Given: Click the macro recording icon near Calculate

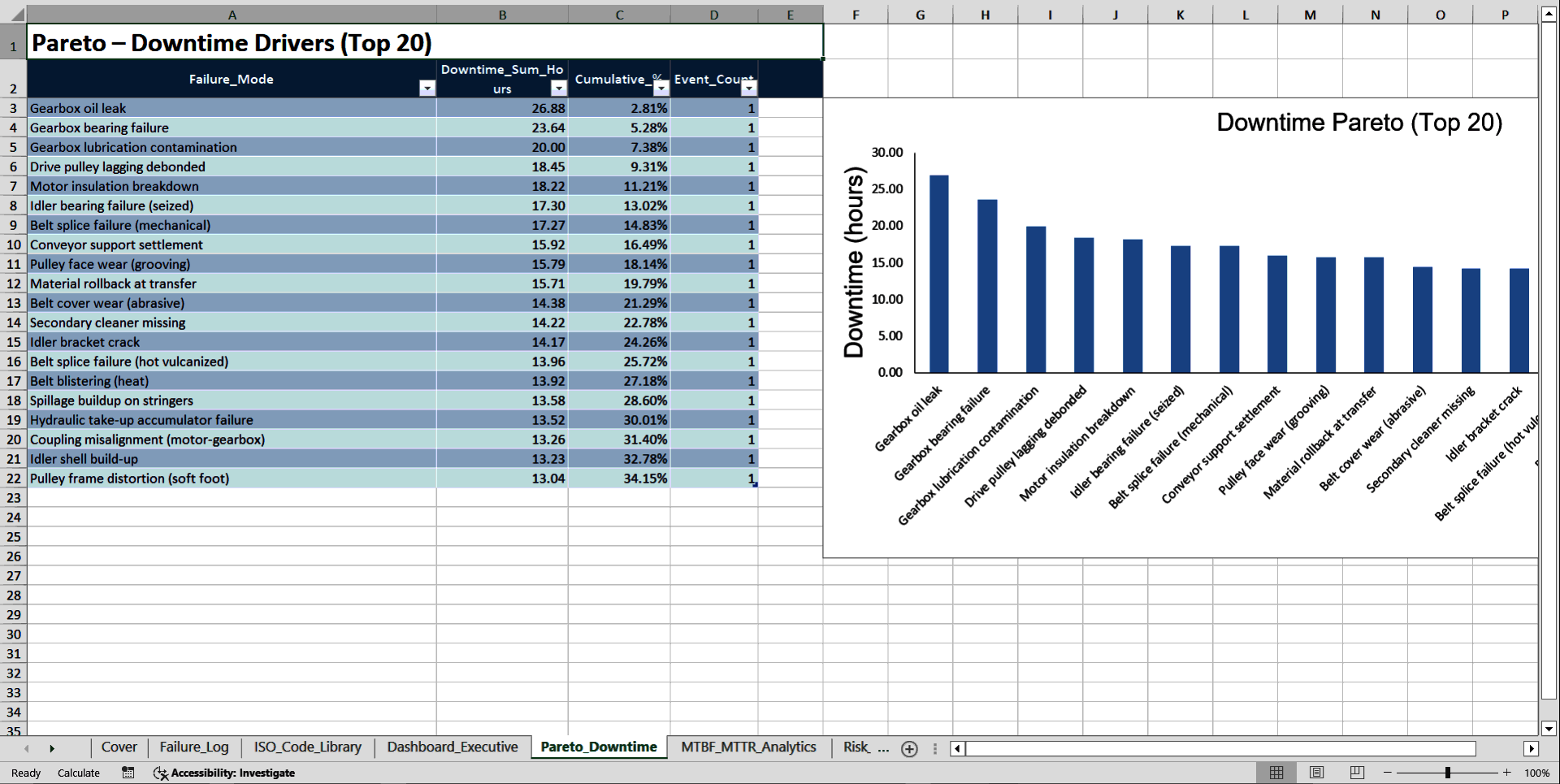Looking at the screenshot, I should pos(128,773).
